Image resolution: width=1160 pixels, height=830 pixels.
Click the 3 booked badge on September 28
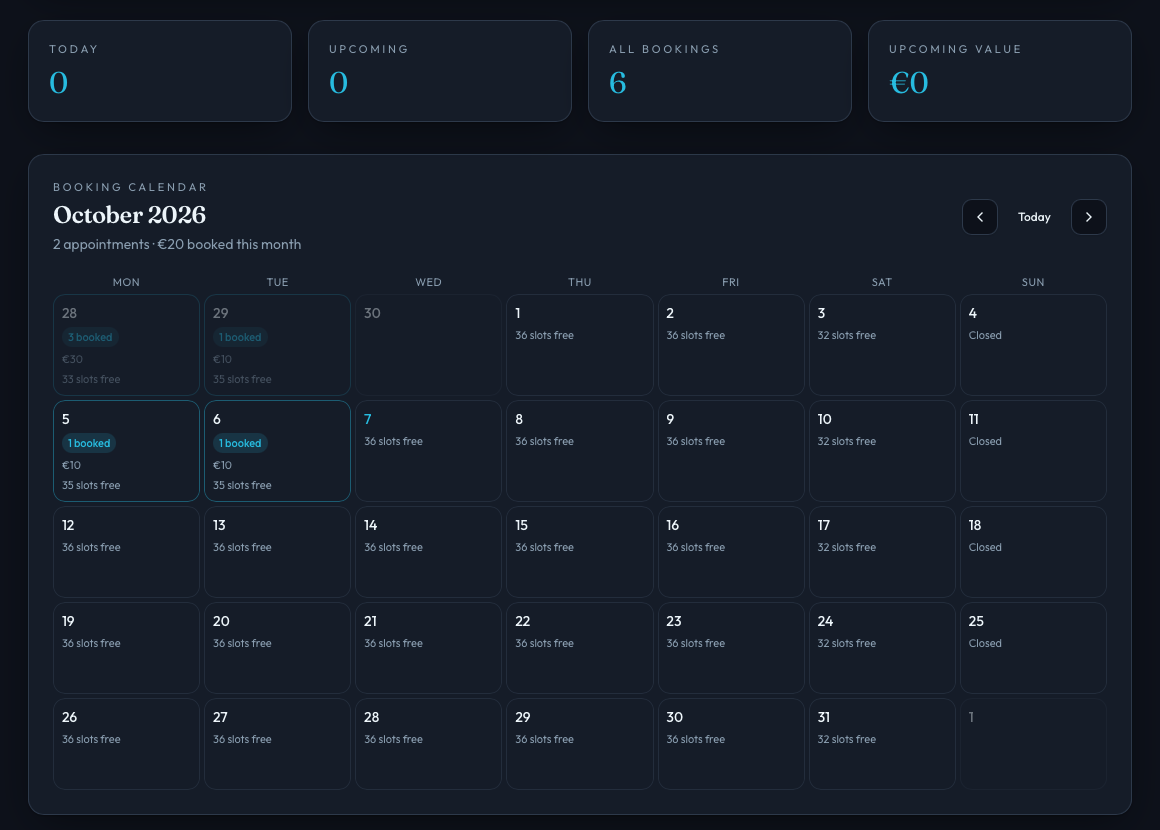click(x=90, y=337)
